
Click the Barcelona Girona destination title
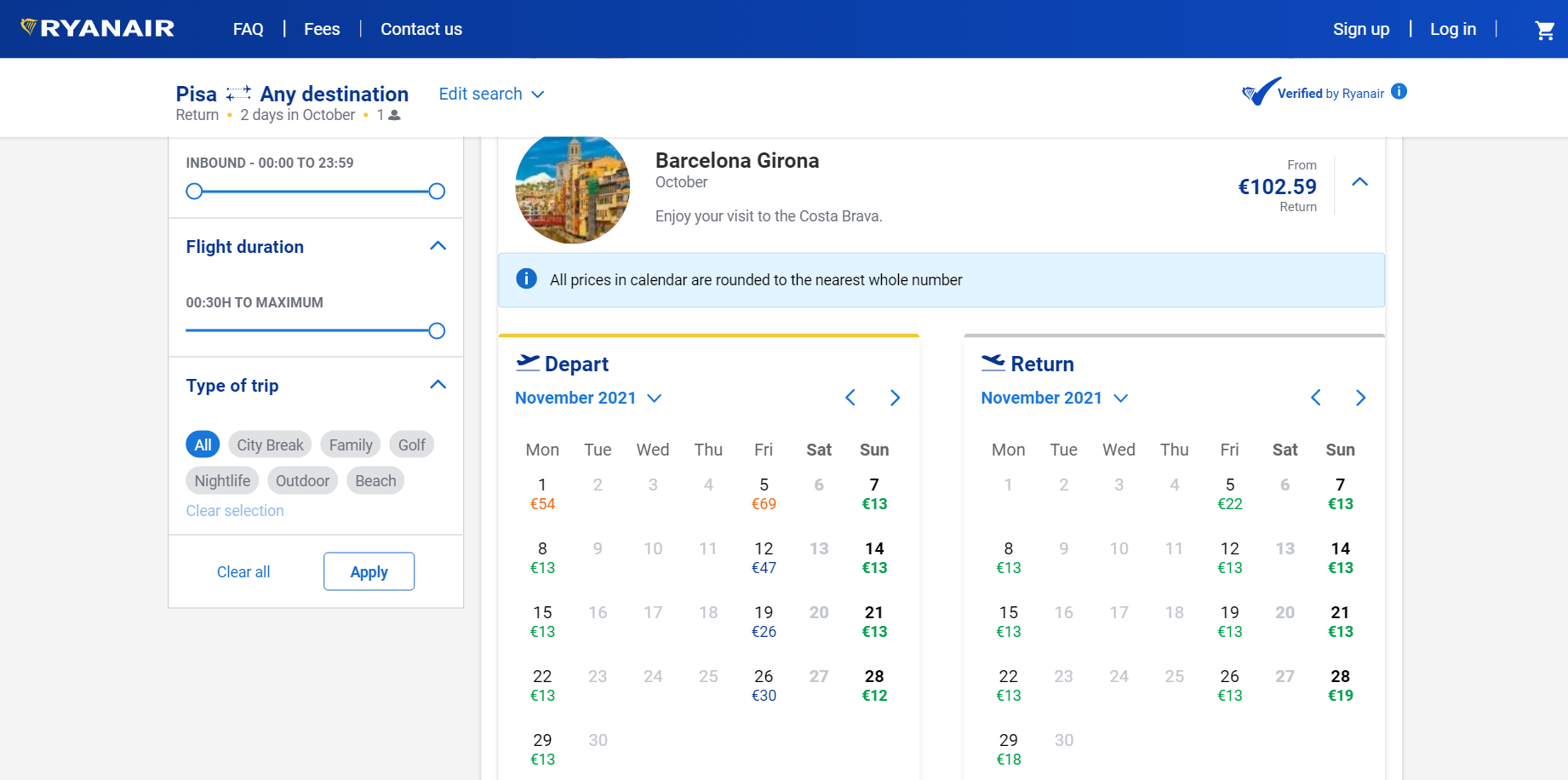(737, 160)
